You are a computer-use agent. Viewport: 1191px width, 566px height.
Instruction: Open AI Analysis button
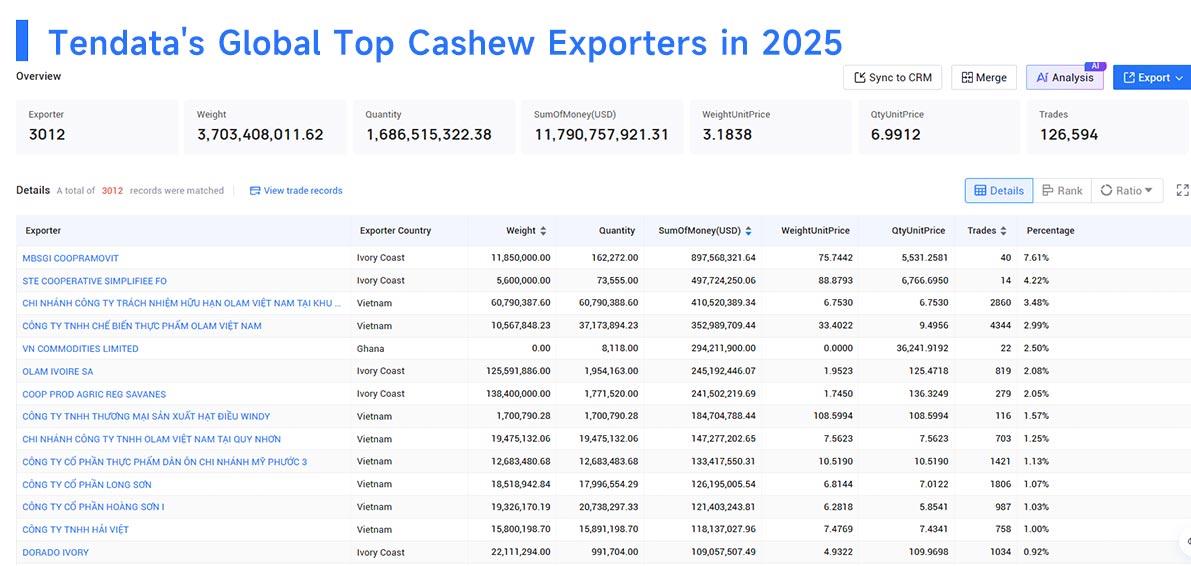click(1065, 77)
